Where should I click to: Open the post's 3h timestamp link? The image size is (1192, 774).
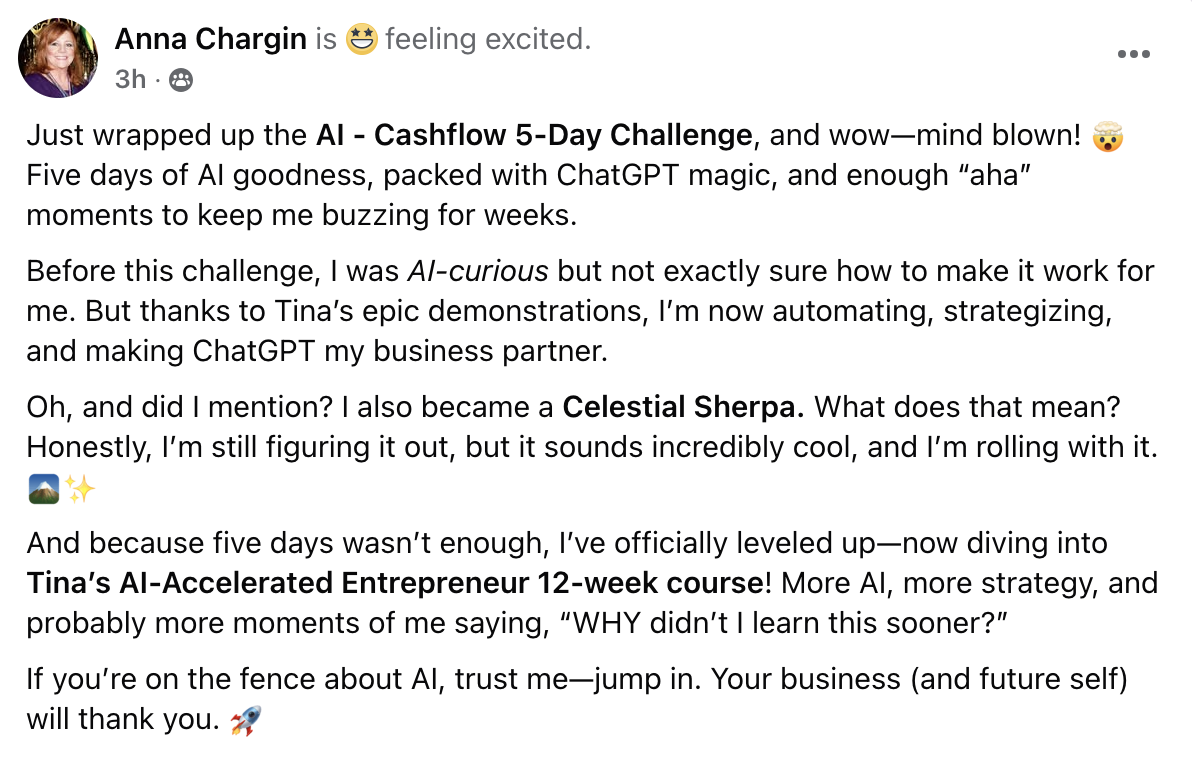[130, 78]
